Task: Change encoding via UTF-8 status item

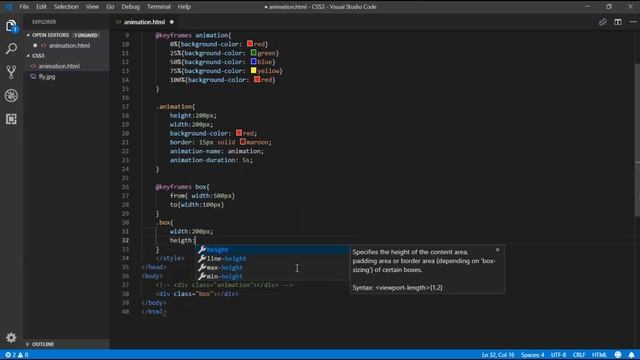Action: [558, 355]
